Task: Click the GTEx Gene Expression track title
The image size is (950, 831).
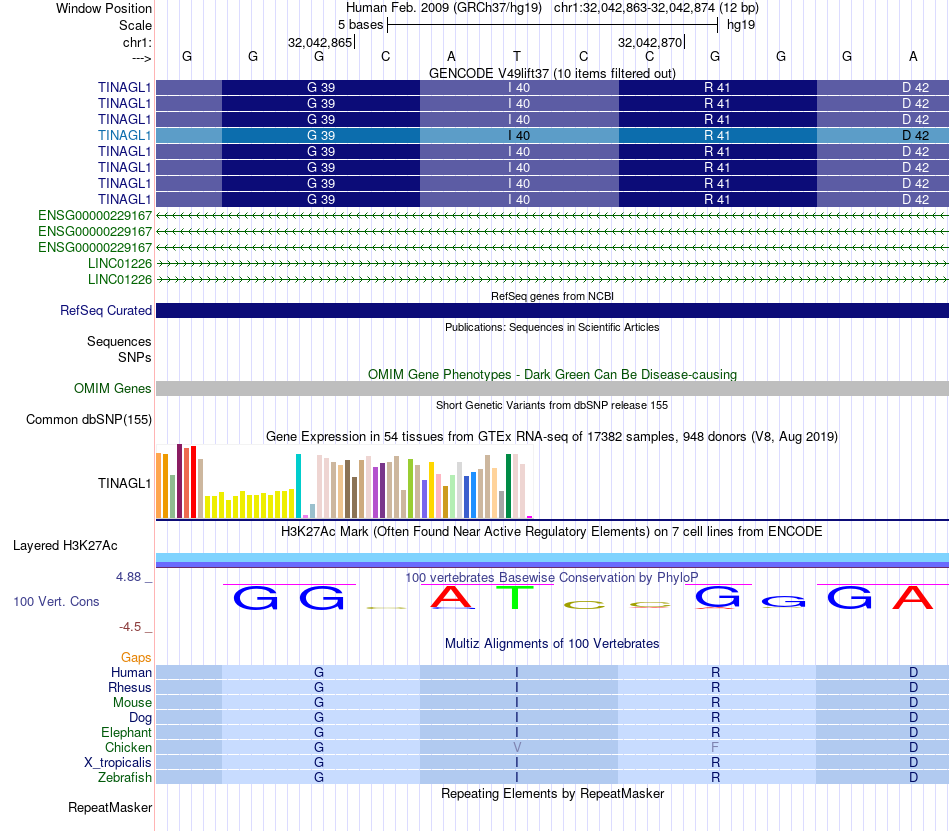Action: [x=551, y=436]
